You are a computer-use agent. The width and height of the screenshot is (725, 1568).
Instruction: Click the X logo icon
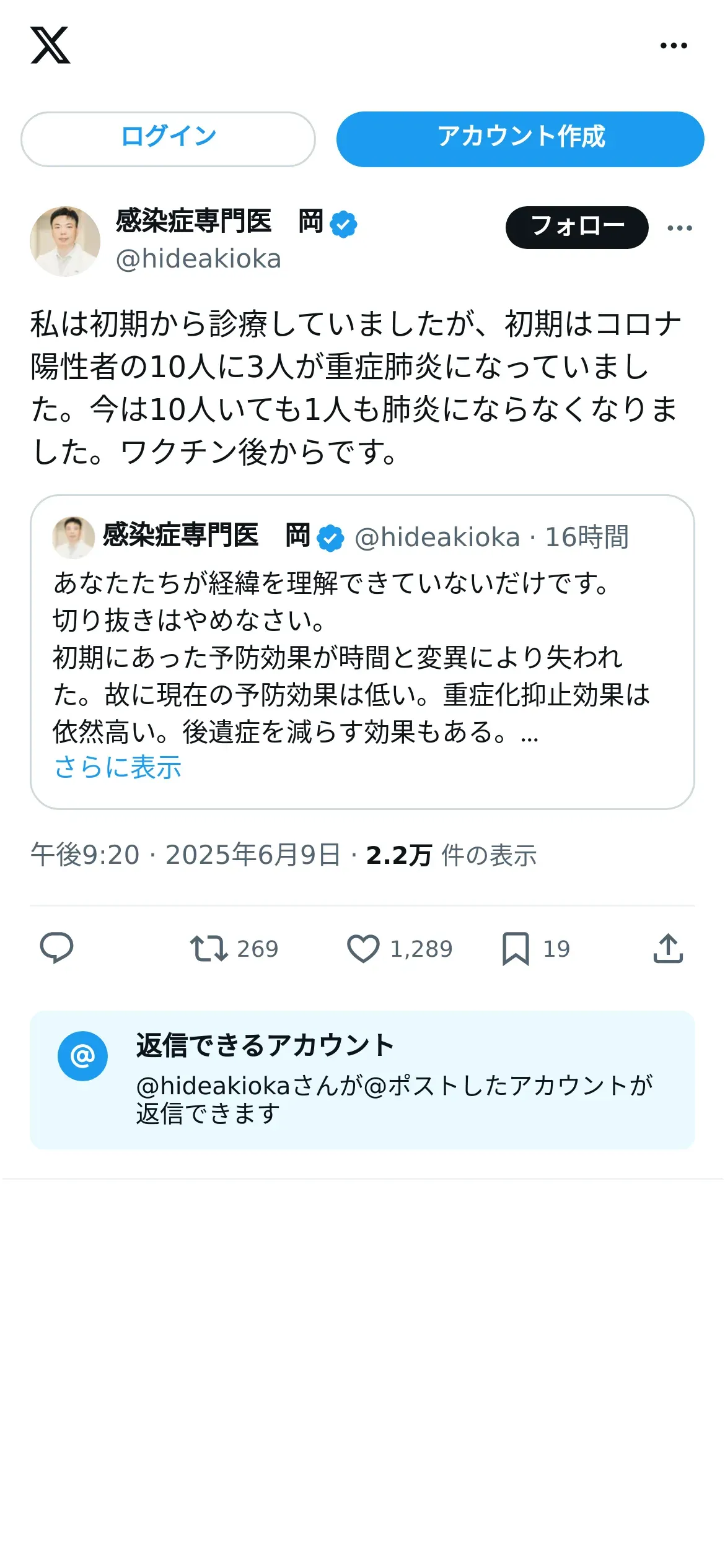tap(50, 45)
